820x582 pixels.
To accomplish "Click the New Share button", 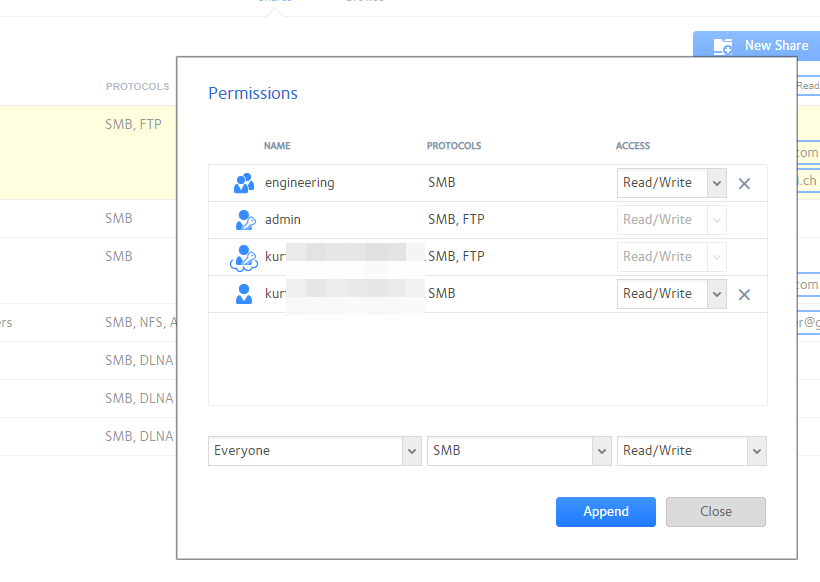I will point(758,46).
